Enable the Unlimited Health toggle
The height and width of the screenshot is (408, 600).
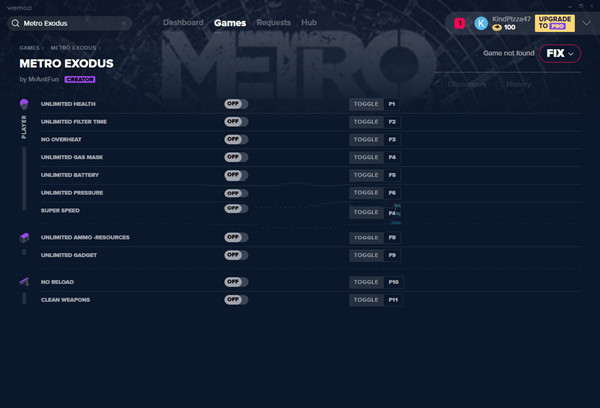pyautogui.click(x=236, y=104)
